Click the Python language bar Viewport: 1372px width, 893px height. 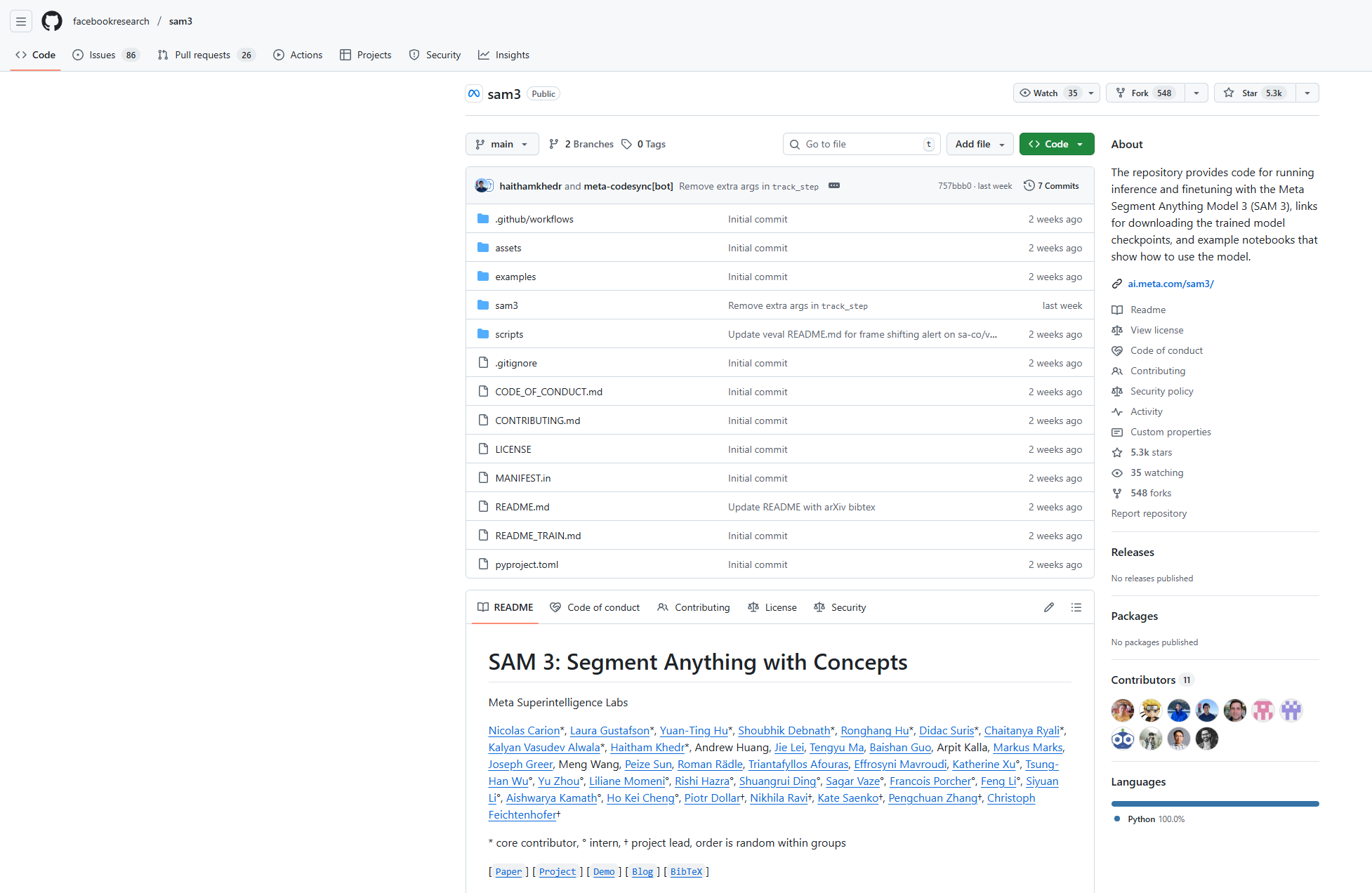(x=1214, y=804)
